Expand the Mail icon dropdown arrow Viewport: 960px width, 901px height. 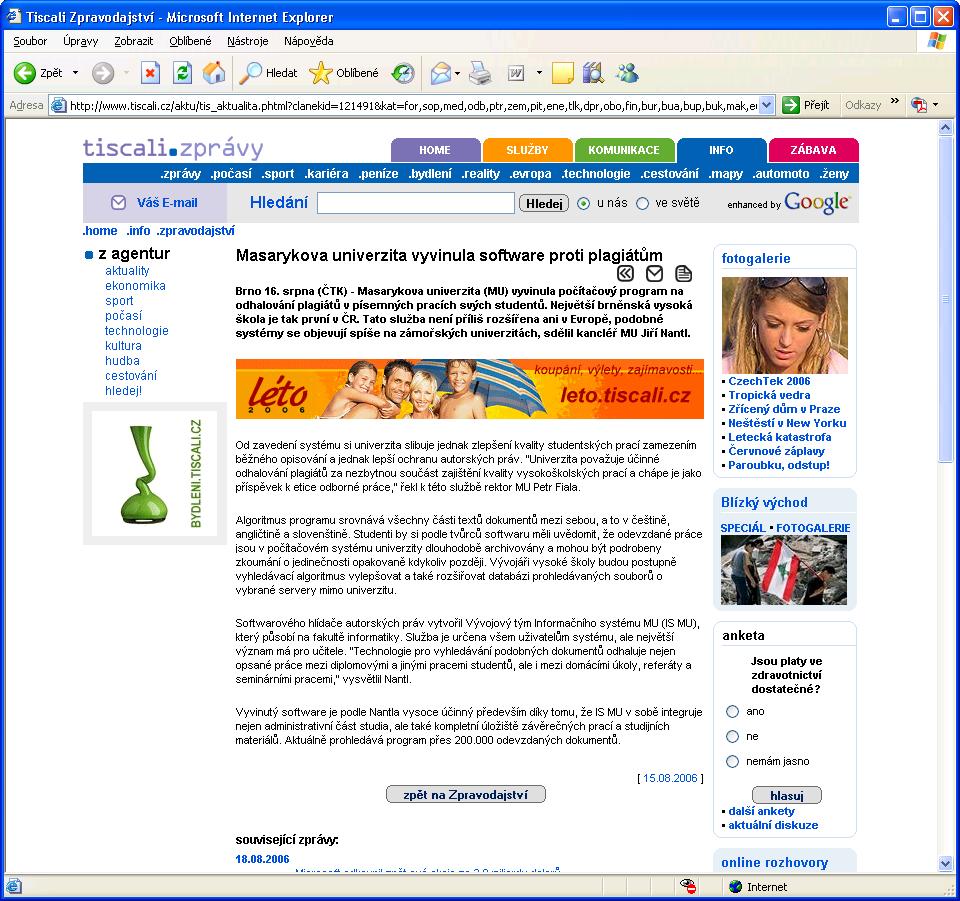coord(457,73)
